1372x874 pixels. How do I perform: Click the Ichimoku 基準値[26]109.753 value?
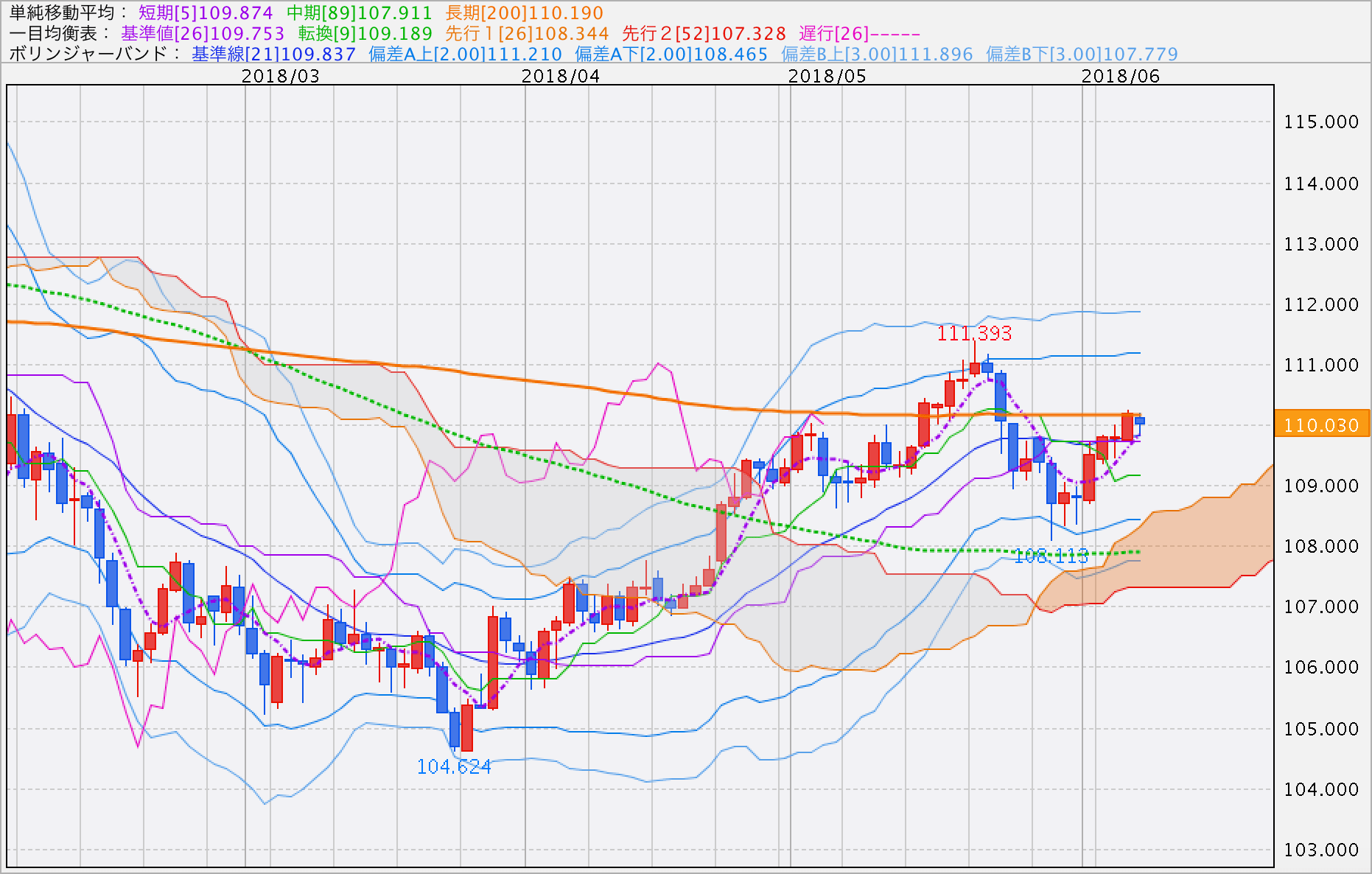point(203,33)
